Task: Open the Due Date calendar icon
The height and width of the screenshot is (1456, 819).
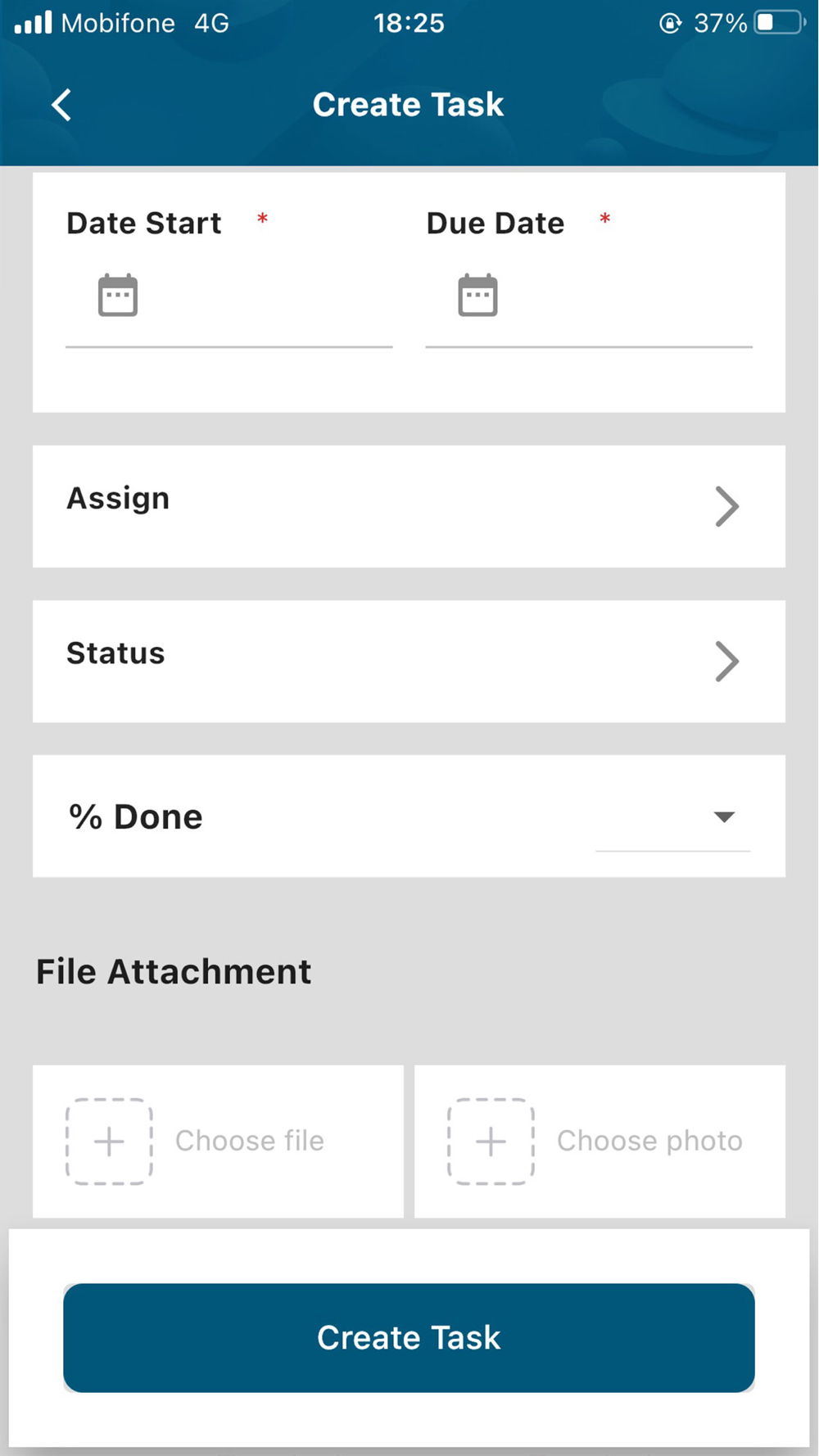Action: click(x=477, y=295)
